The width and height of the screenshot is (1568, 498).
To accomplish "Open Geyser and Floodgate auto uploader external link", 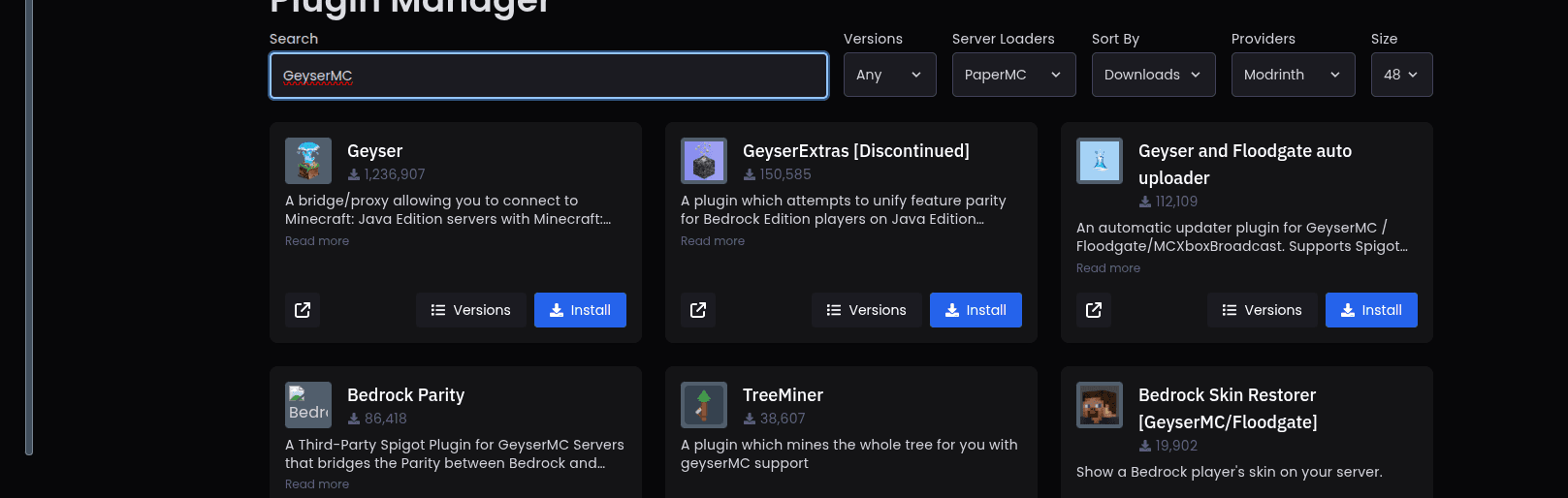I will click(1094, 310).
